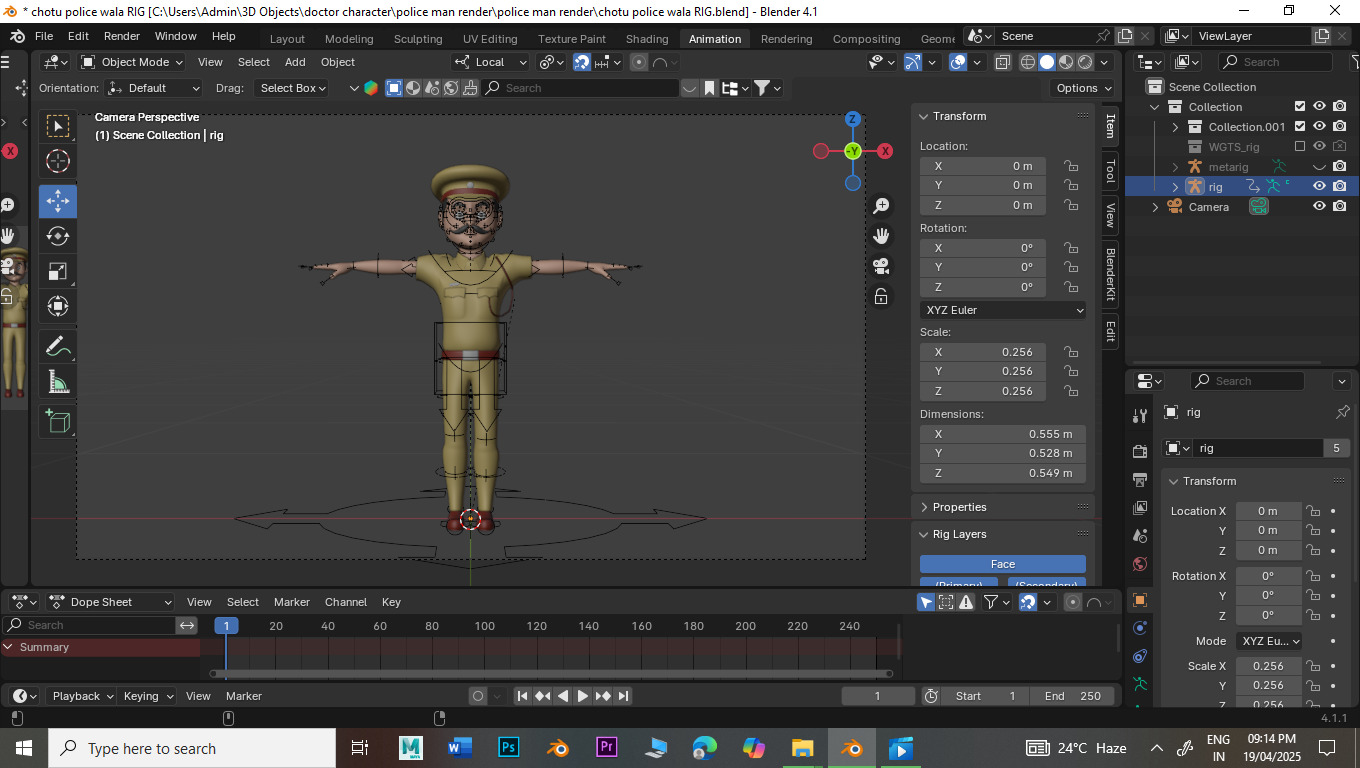Hide the rig object in outliner
The width and height of the screenshot is (1360, 768).
(1319, 186)
